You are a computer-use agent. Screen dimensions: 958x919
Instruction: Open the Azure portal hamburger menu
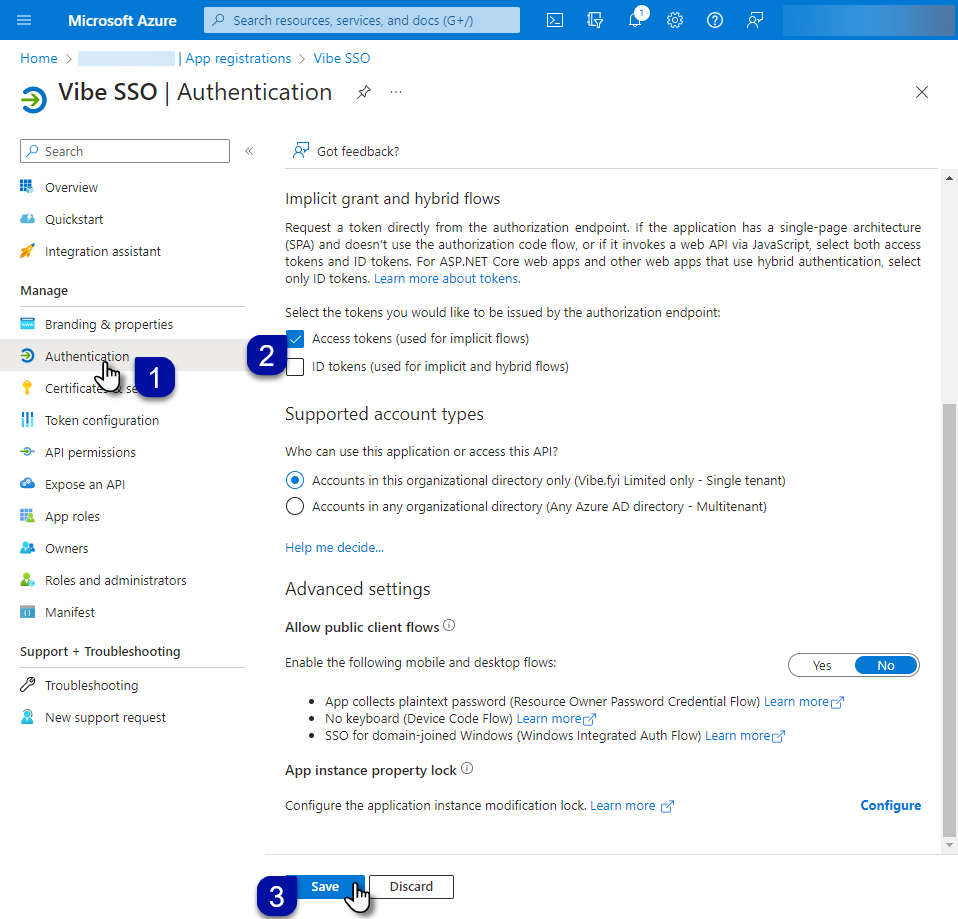pos(24,20)
